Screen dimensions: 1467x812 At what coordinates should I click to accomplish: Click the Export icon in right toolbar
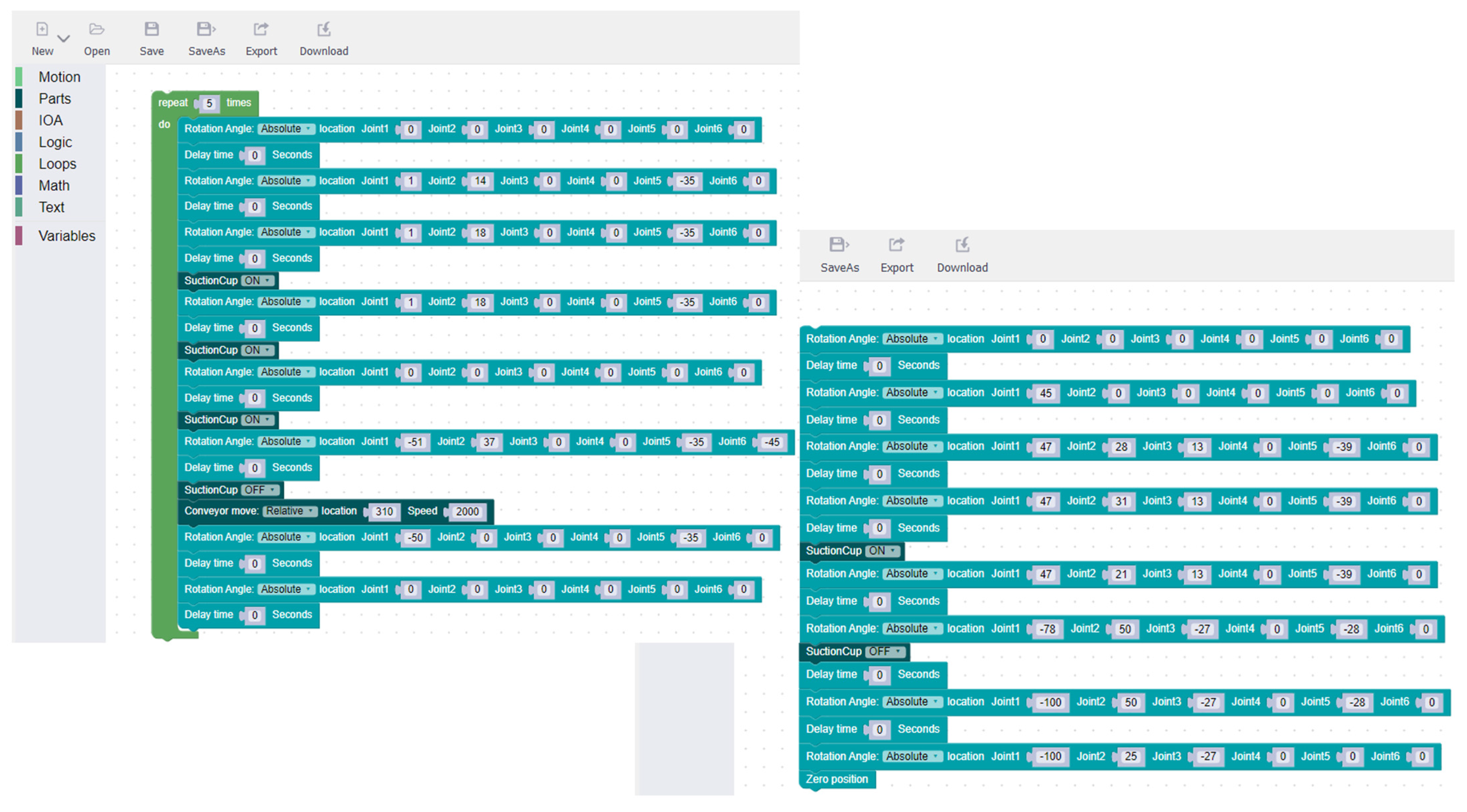coord(896,245)
